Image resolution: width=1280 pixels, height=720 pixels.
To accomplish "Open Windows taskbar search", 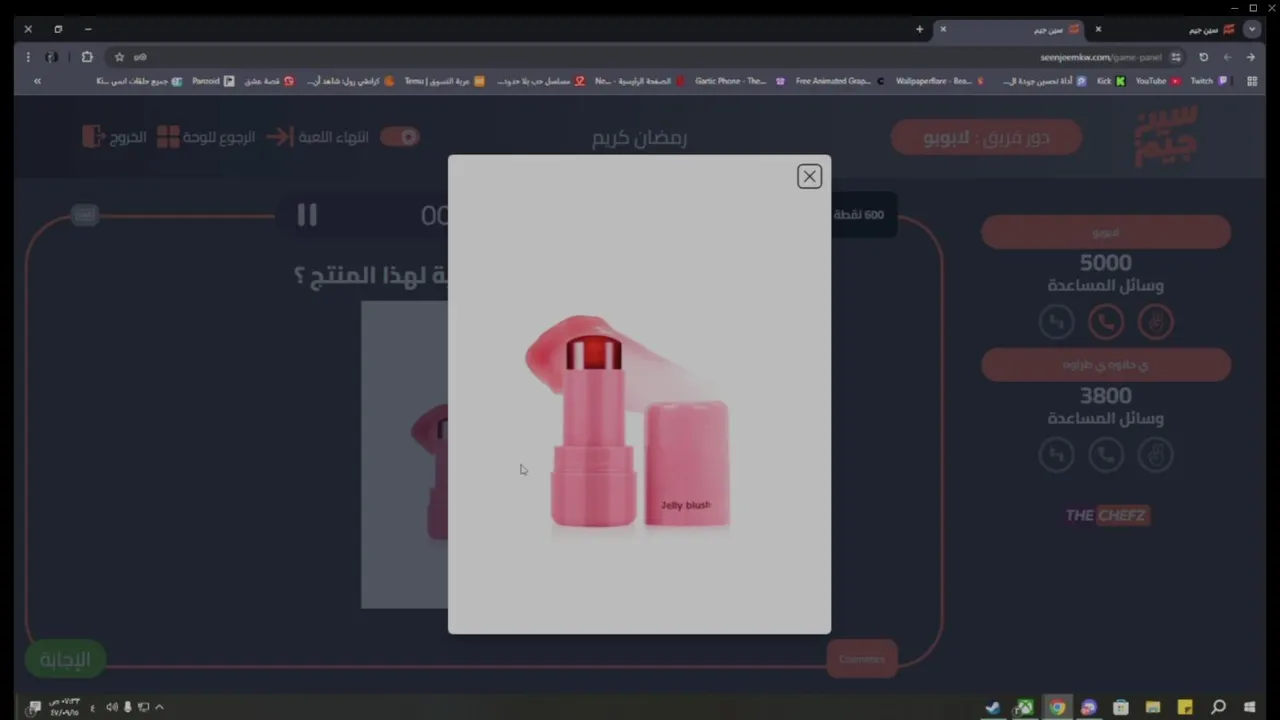I will pyautogui.click(x=1218, y=707).
